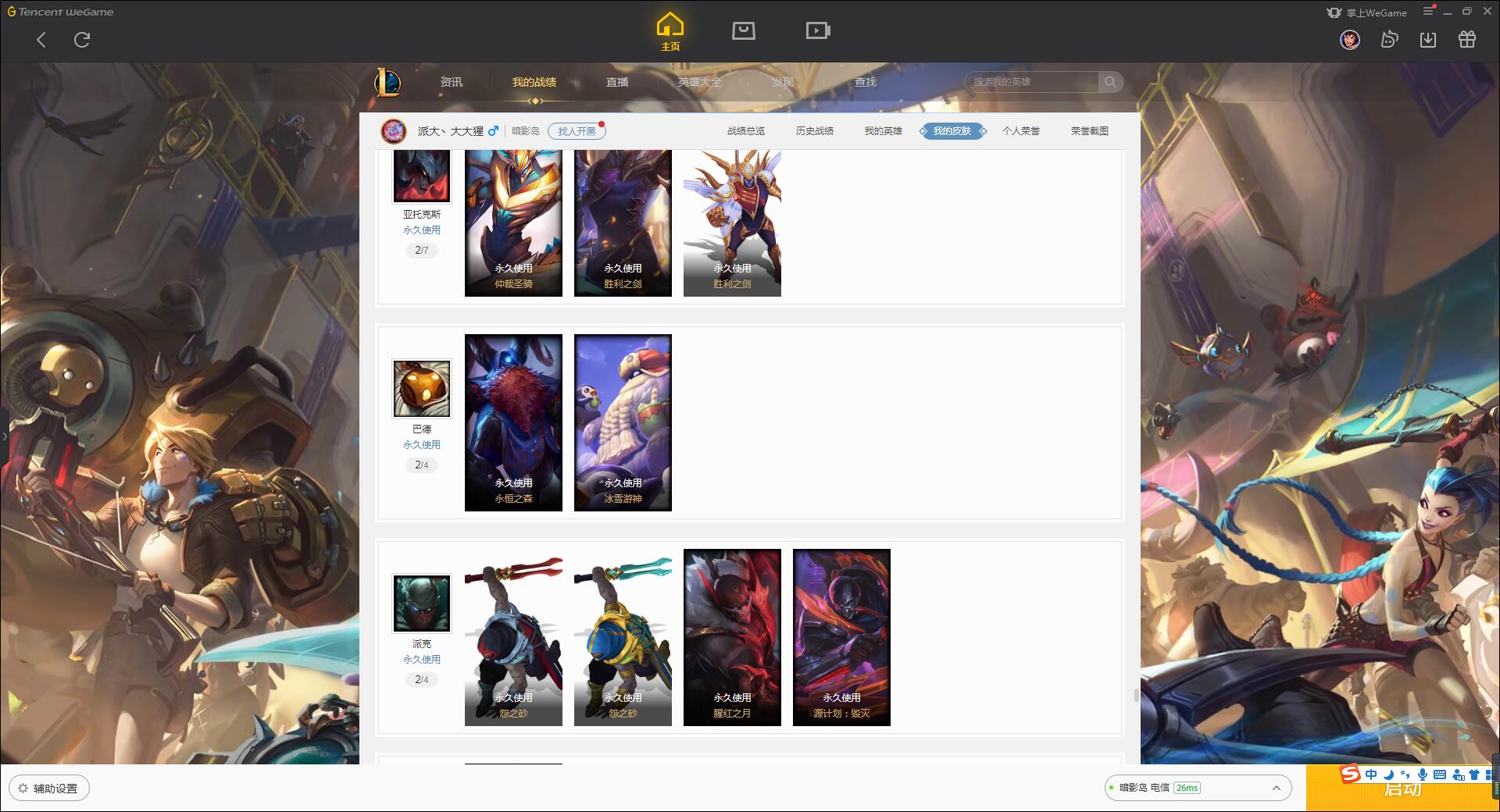Open the mascot assistant icon

1389,40
